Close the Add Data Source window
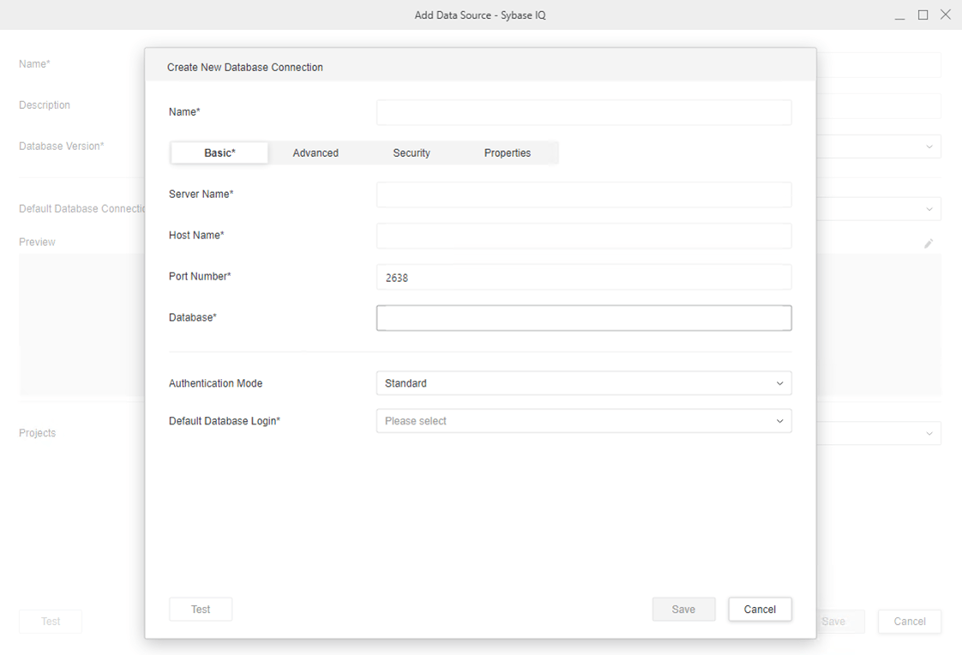The width and height of the screenshot is (962, 656). (945, 15)
